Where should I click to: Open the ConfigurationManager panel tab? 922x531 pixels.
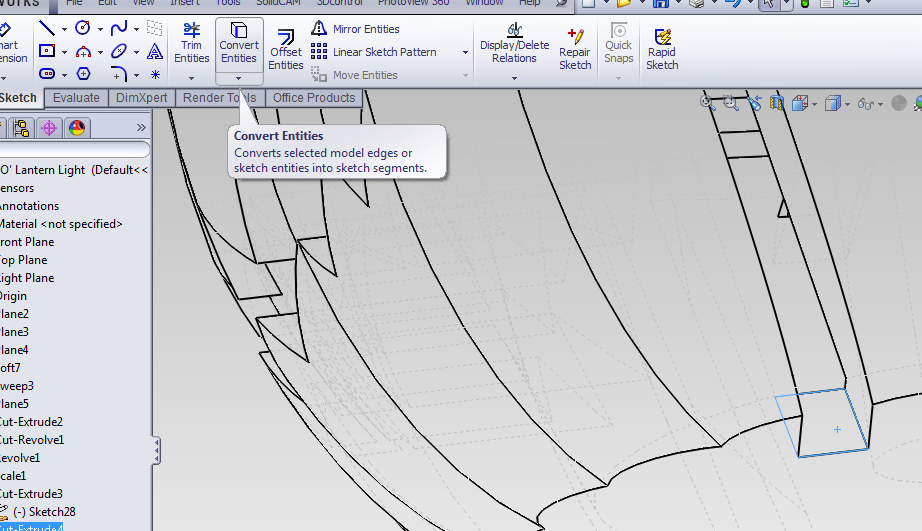(x=21, y=128)
